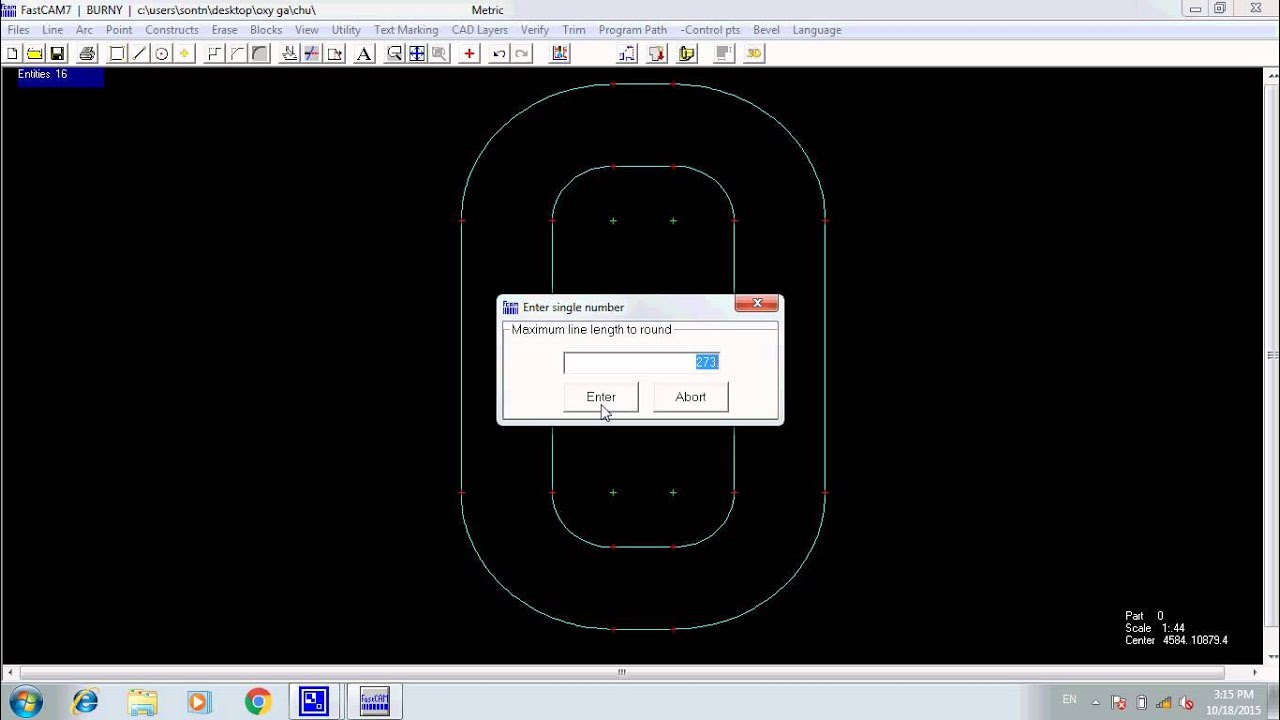Open Google Chrome from the taskbar

click(258, 702)
